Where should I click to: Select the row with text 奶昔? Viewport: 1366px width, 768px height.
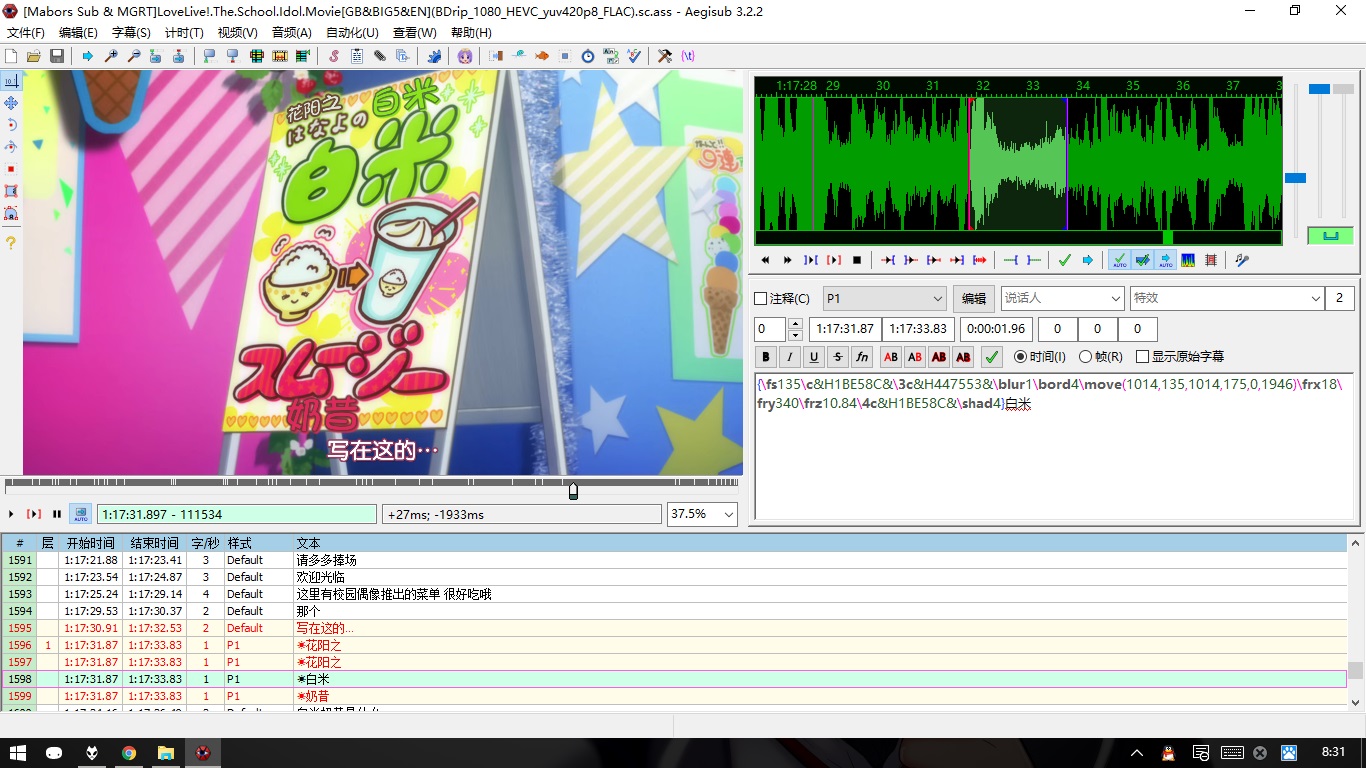pos(674,696)
